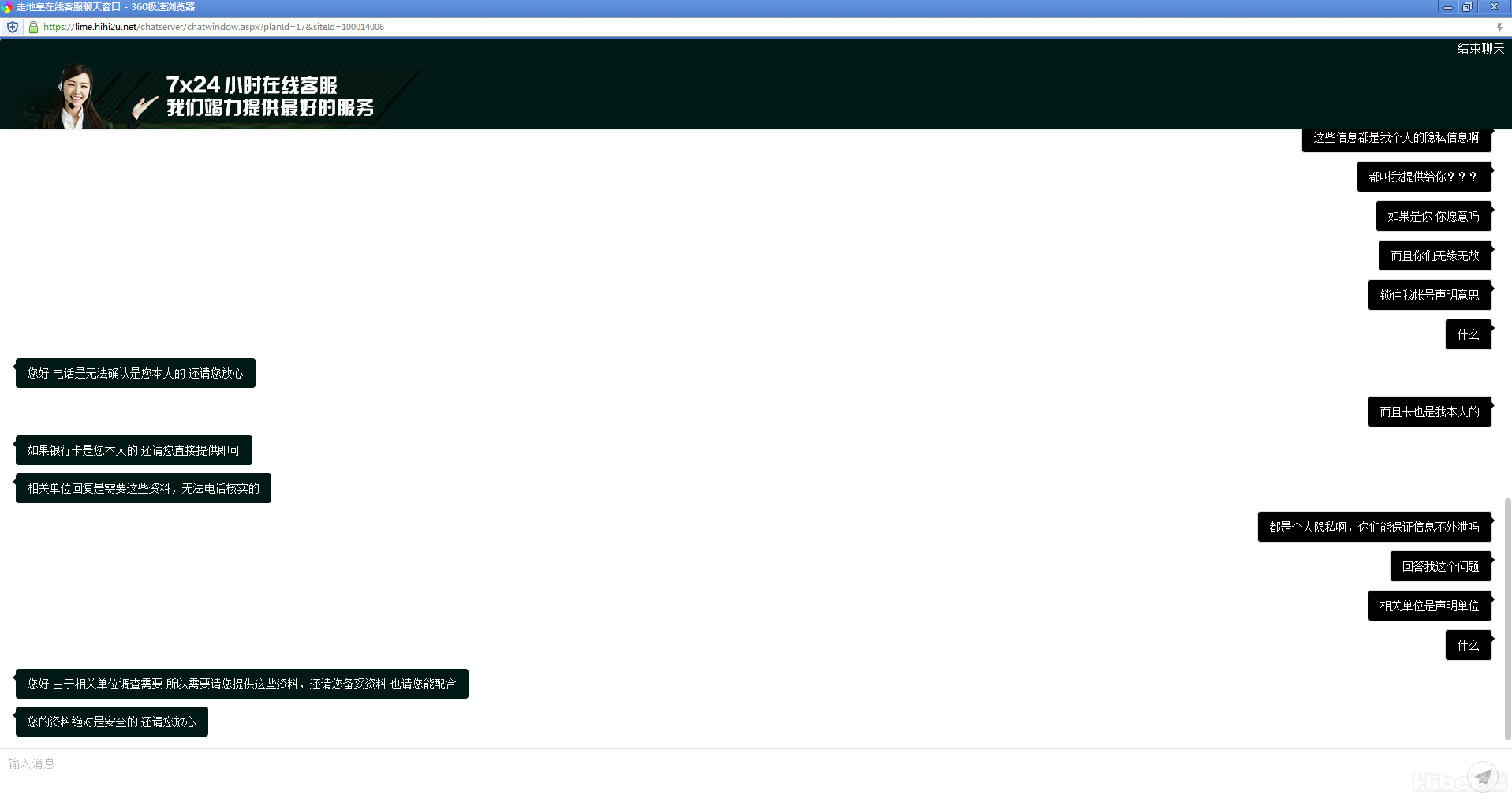Viewport: 1512px width, 802px height.
Task: Restore down the browser window
Action: point(1467,7)
